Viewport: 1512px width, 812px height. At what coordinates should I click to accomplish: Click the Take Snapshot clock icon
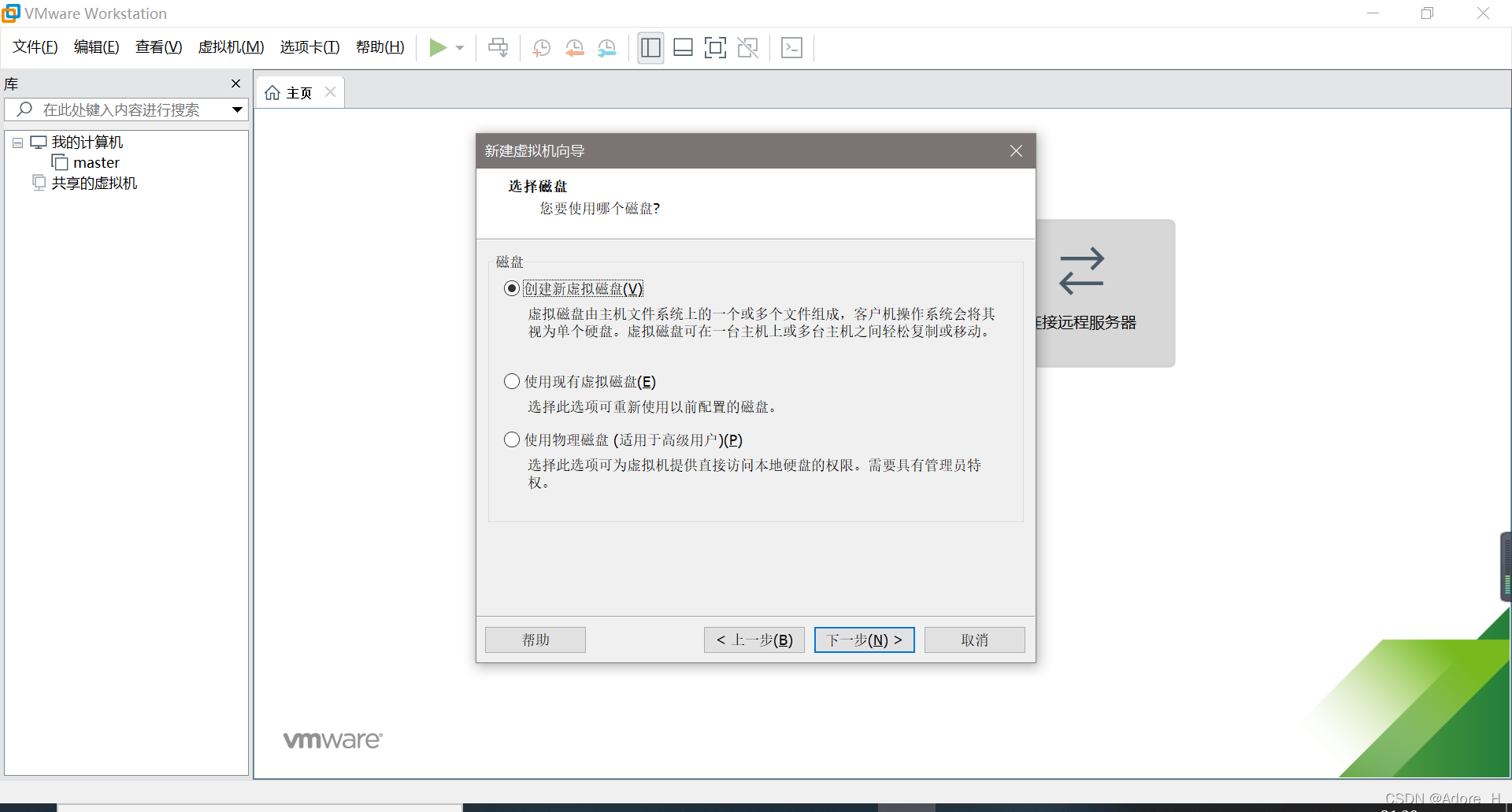point(541,48)
